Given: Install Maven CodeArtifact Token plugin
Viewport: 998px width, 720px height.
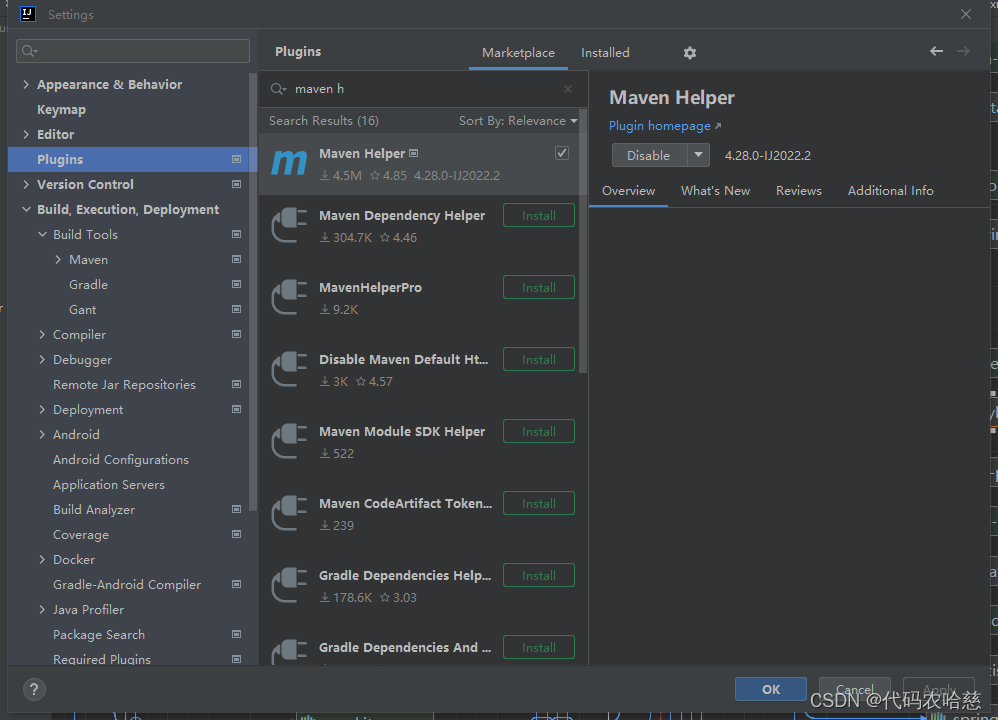Looking at the screenshot, I should coord(538,503).
